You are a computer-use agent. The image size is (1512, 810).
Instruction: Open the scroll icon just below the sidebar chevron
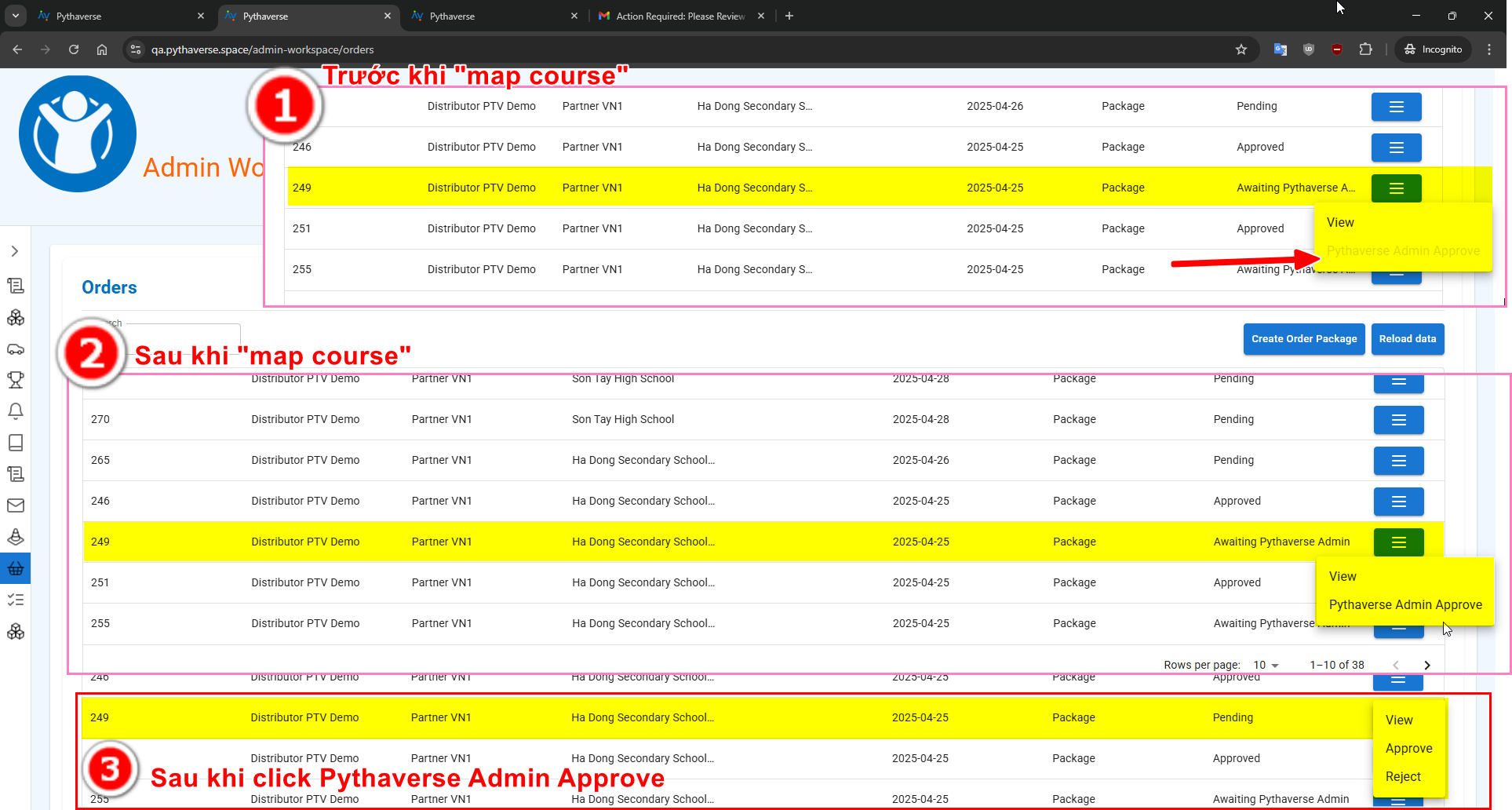tap(15, 286)
